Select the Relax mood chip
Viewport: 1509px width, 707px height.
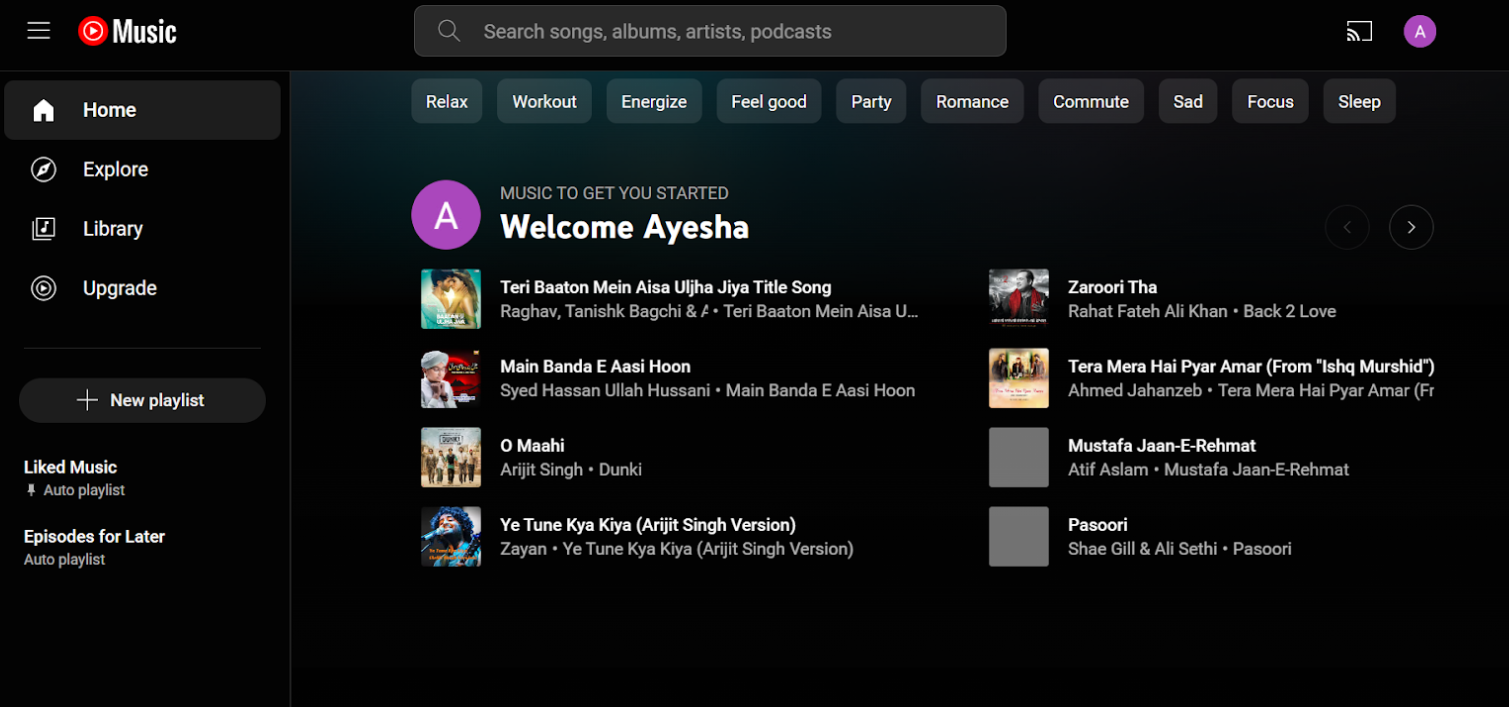click(x=447, y=102)
